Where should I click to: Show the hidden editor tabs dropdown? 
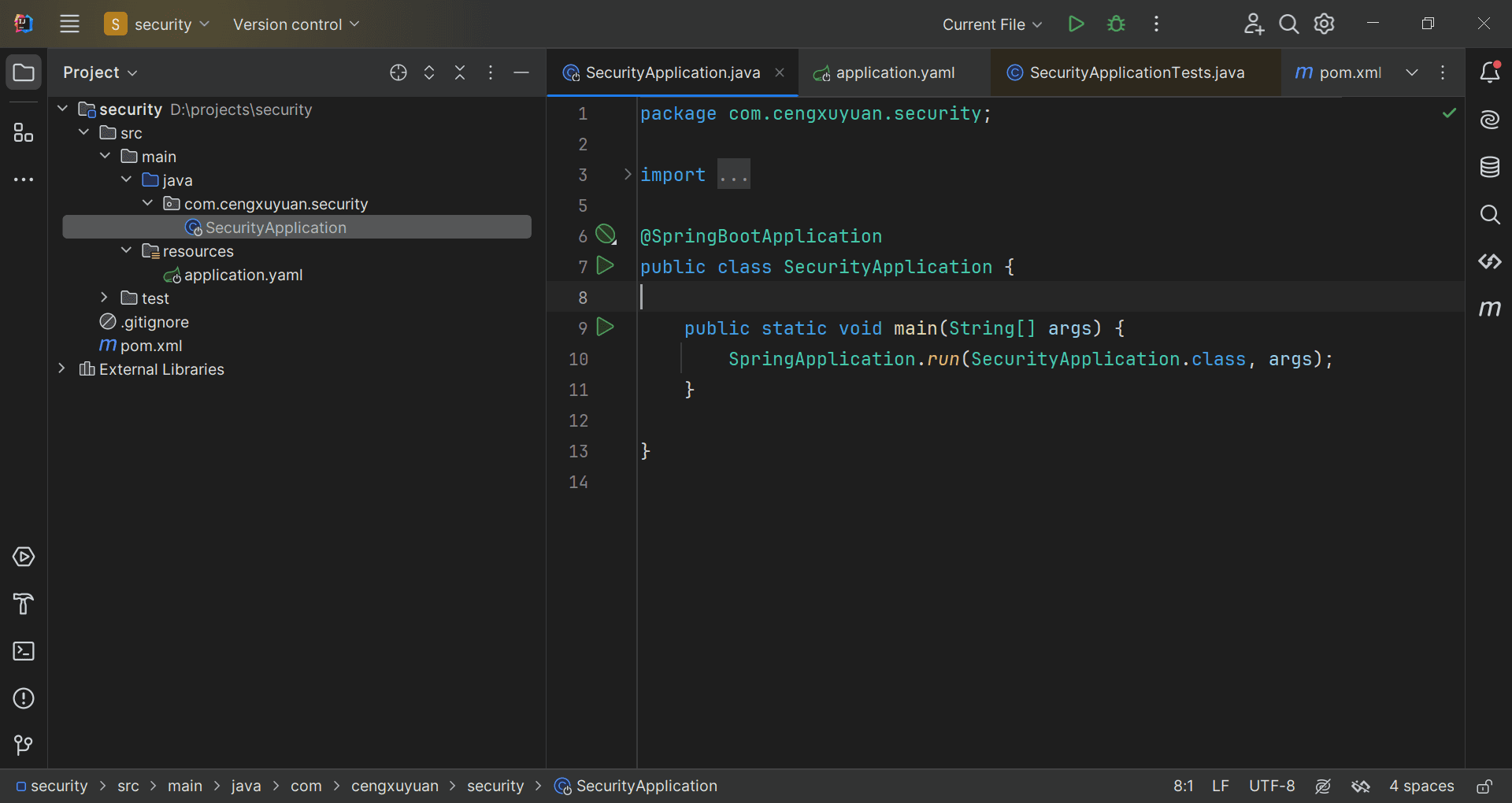[x=1412, y=72]
